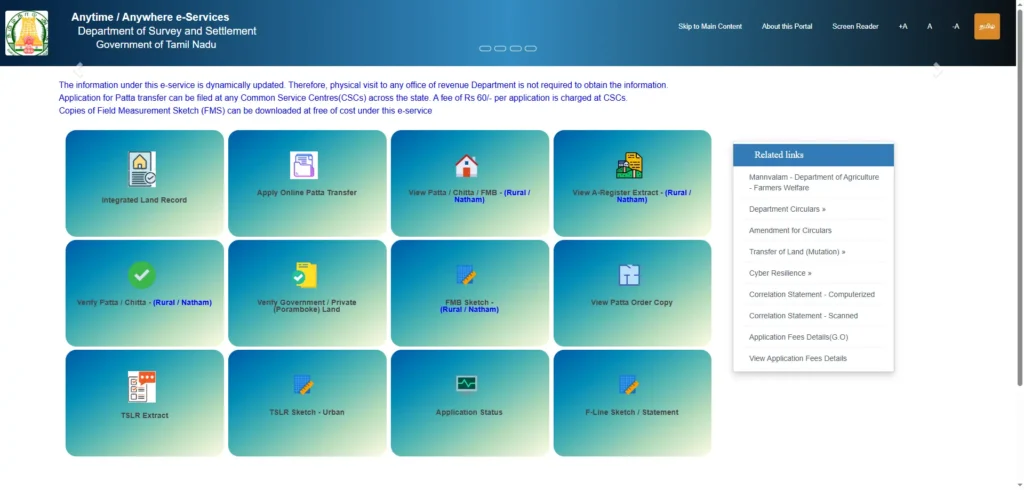The height and width of the screenshot is (490, 1024).
Task: Open Correlation Statement - Scanned link
Action: coord(803,316)
